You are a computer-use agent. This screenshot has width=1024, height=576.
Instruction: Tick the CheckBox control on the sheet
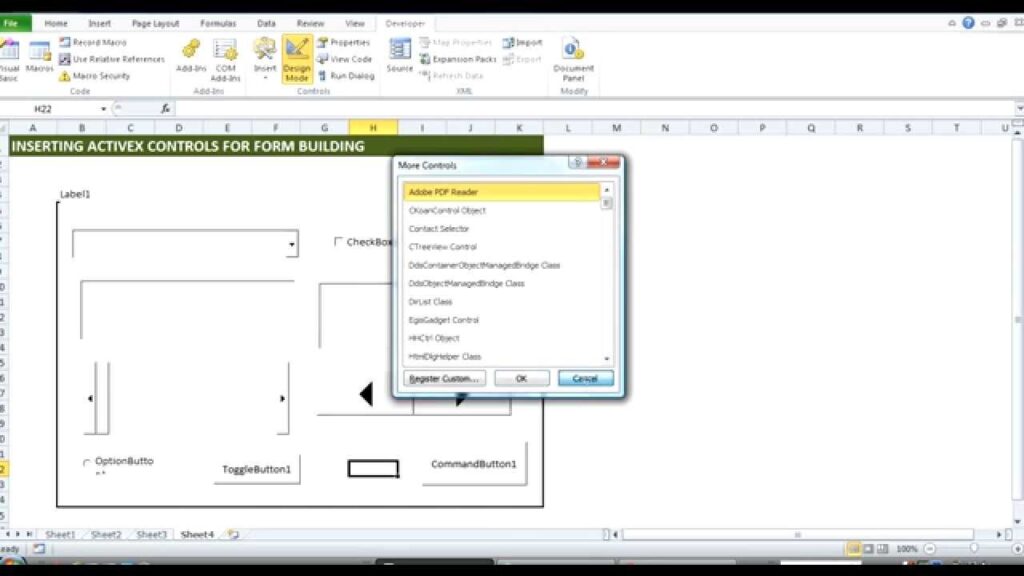coord(338,242)
